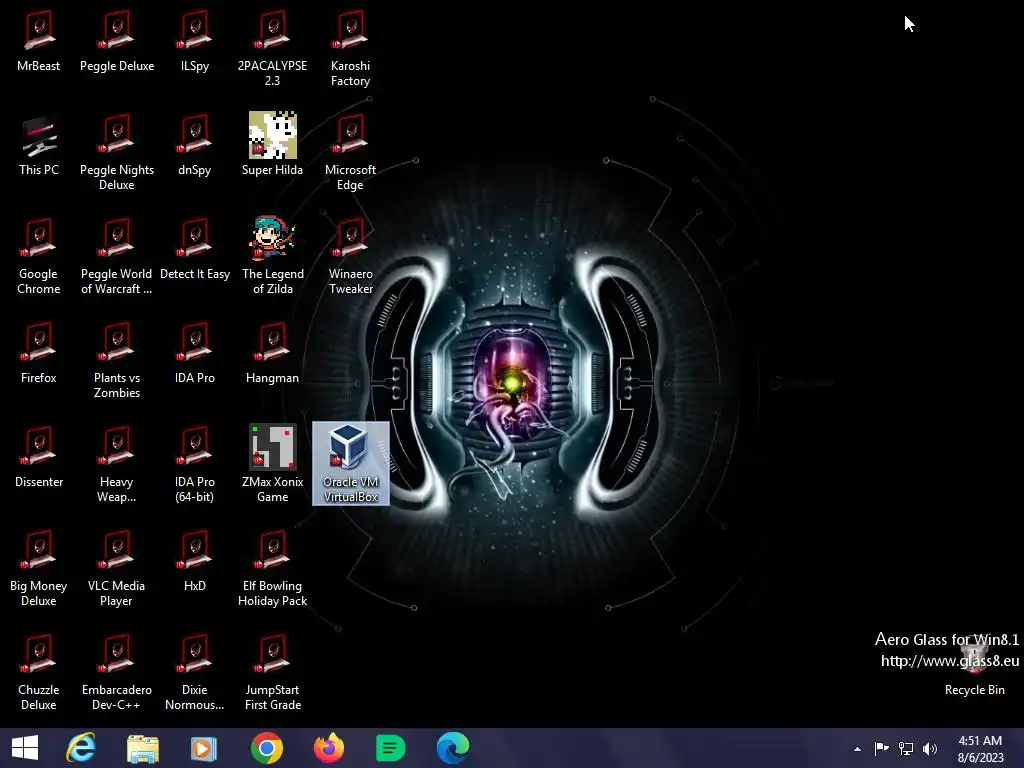Select the ILSpy desktop icon
Viewport: 1024px width, 768px height.
[195, 40]
